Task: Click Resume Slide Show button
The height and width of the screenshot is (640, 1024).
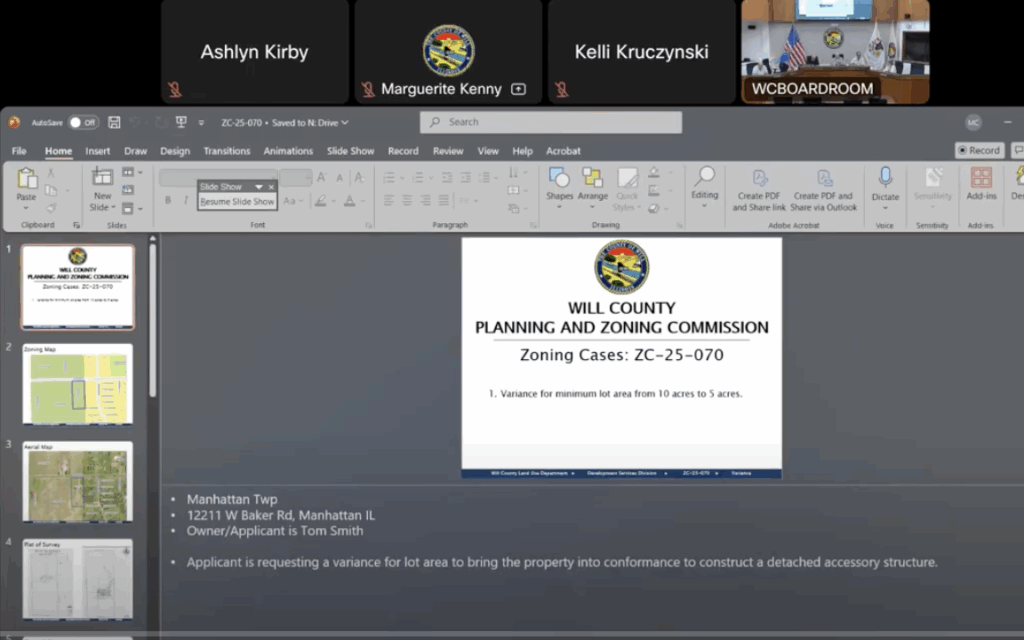Action: 237,202
